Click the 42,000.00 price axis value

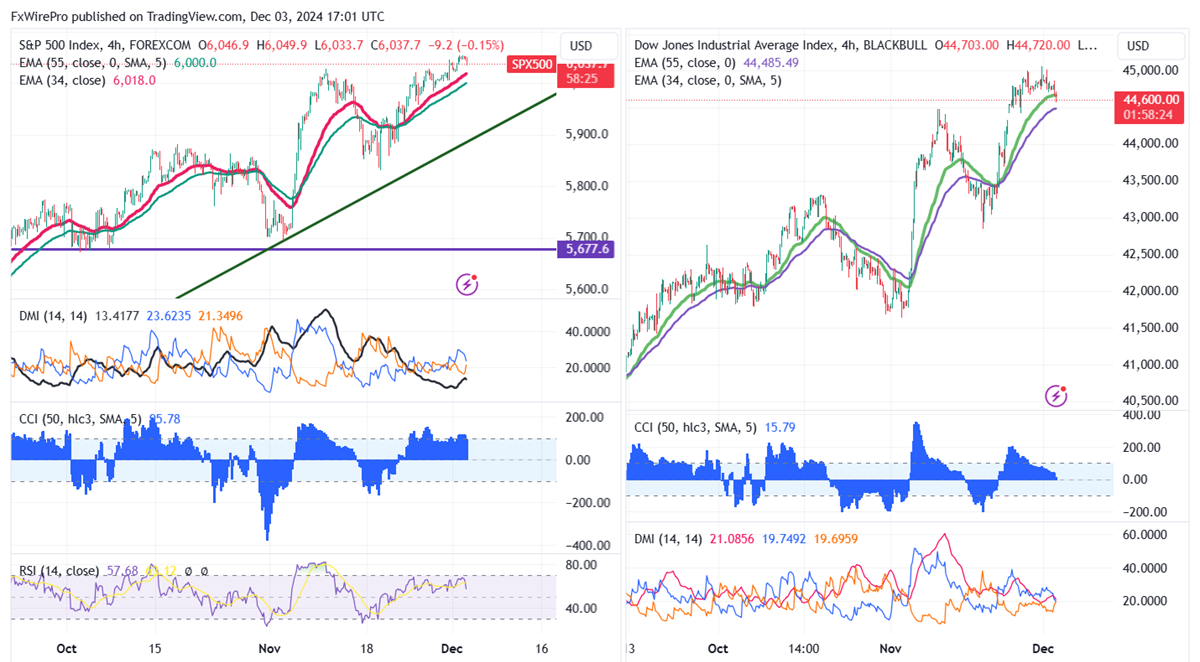coord(1152,291)
